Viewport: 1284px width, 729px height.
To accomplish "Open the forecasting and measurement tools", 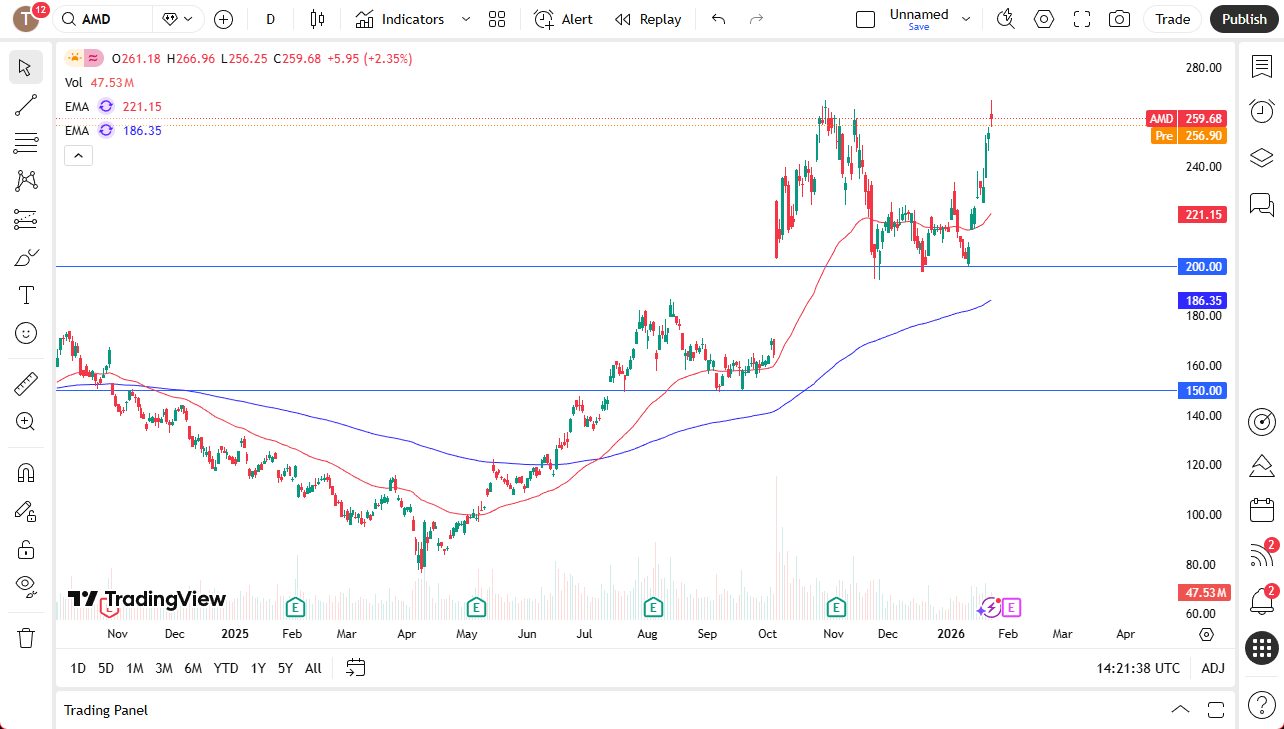I will click(26, 219).
